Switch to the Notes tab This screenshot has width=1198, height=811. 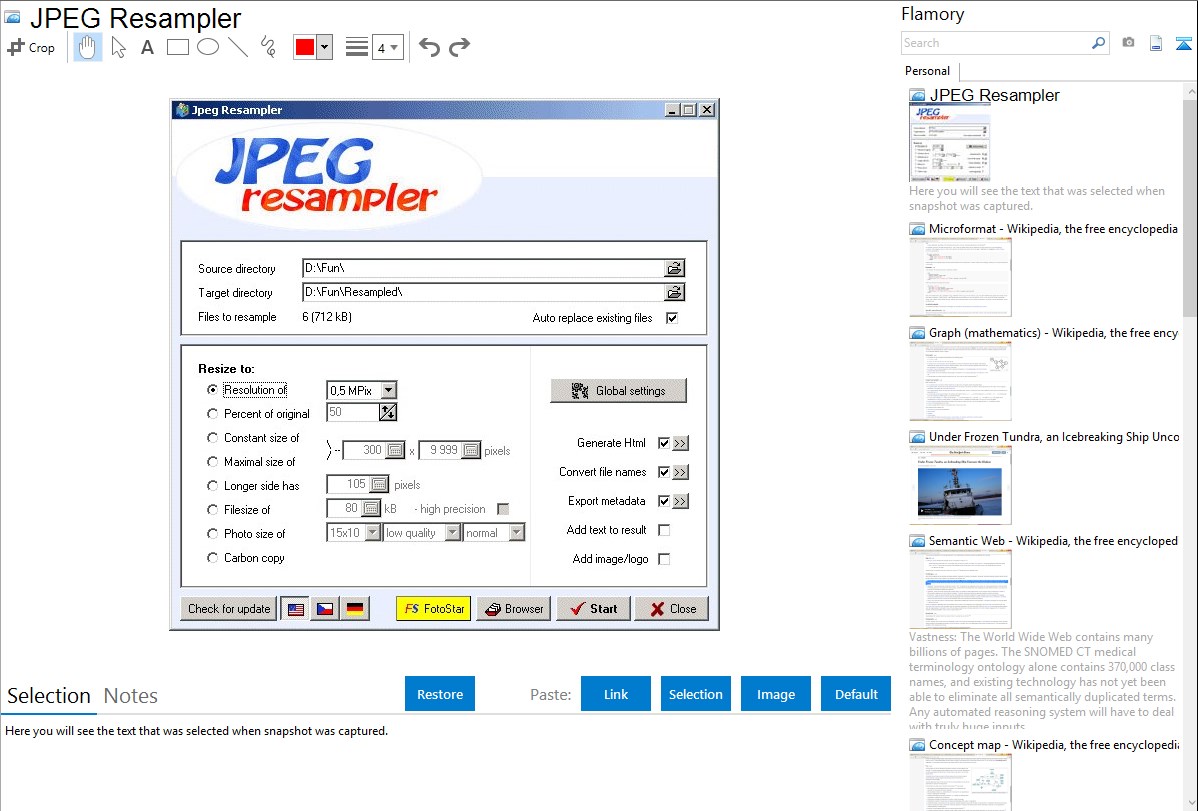pyautogui.click(x=131, y=696)
